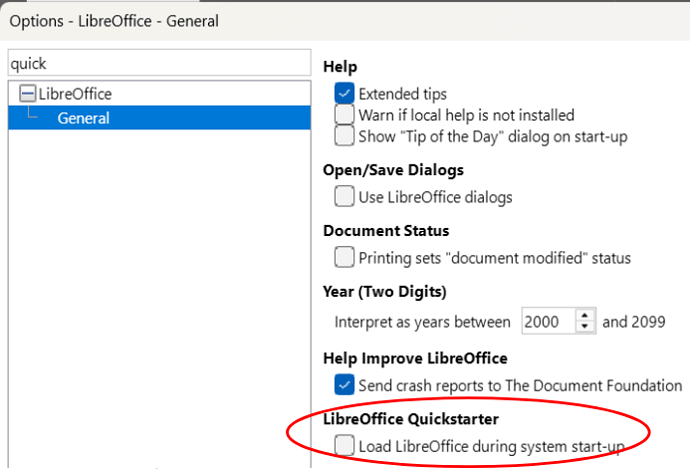690x469 pixels.
Task: Enable 'Warn if local help is not installed'
Action: click(x=345, y=115)
